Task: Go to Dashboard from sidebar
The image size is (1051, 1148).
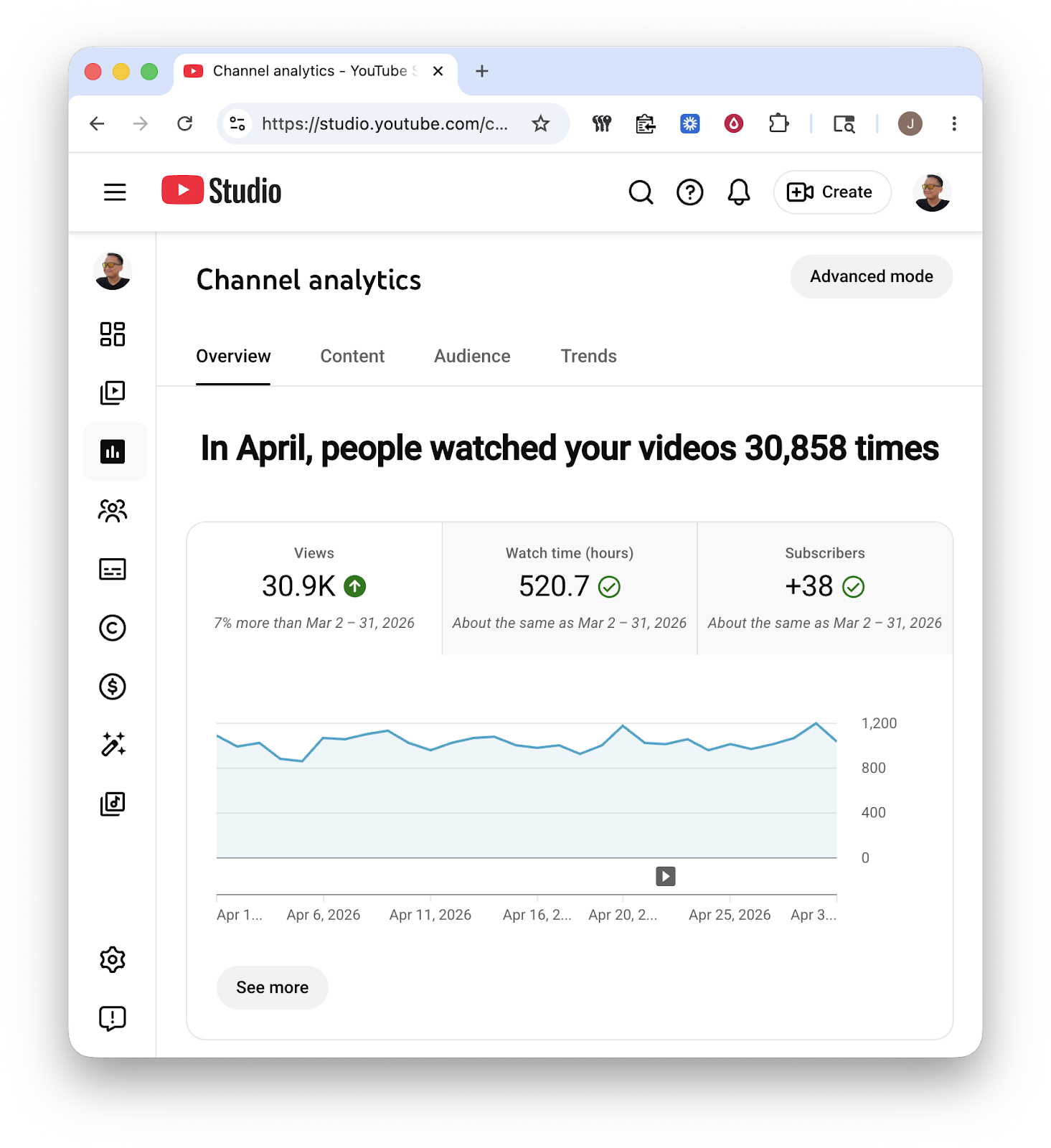Action: coord(113,334)
